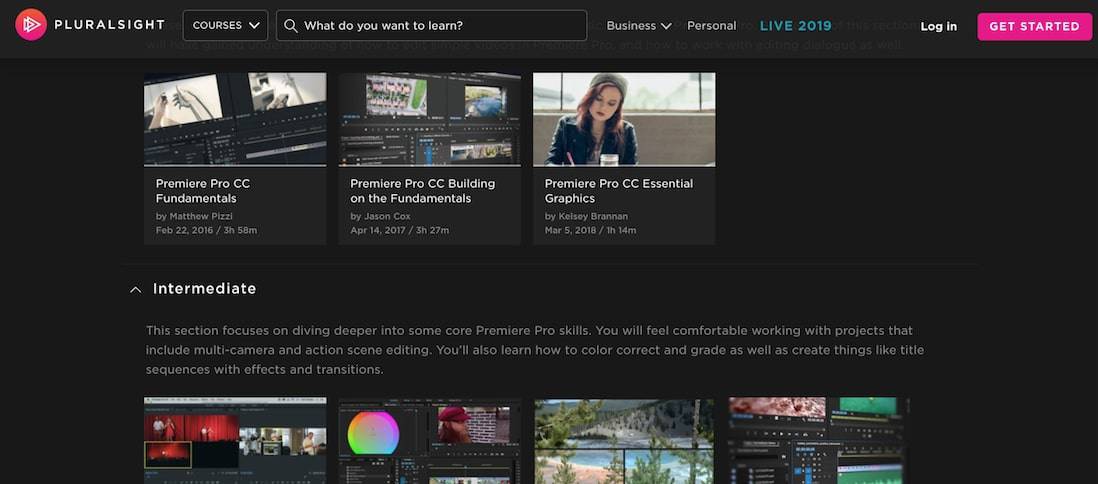Screen dimensions: 1098x484
Task: Open the multi-camera stage course thumbnail
Action: [x=235, y=441]
